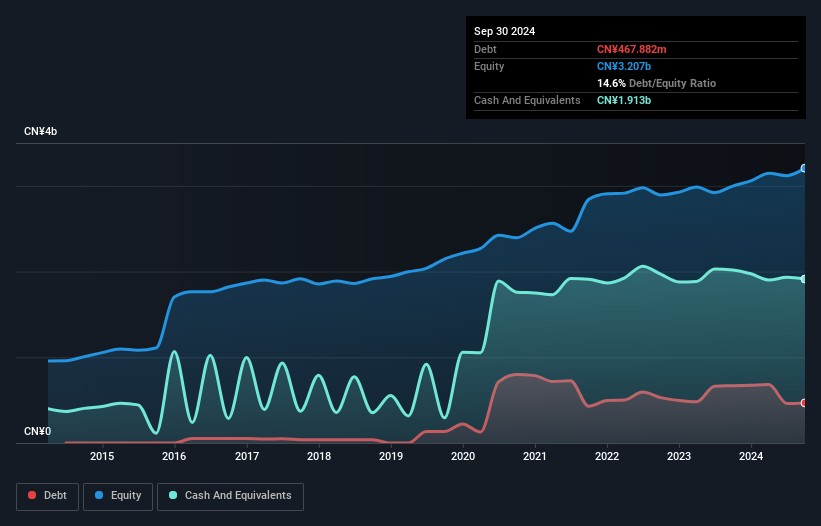Click the 2016 x-axis label
The width and height of the screenshot is (821, 526).
(174, 456)
